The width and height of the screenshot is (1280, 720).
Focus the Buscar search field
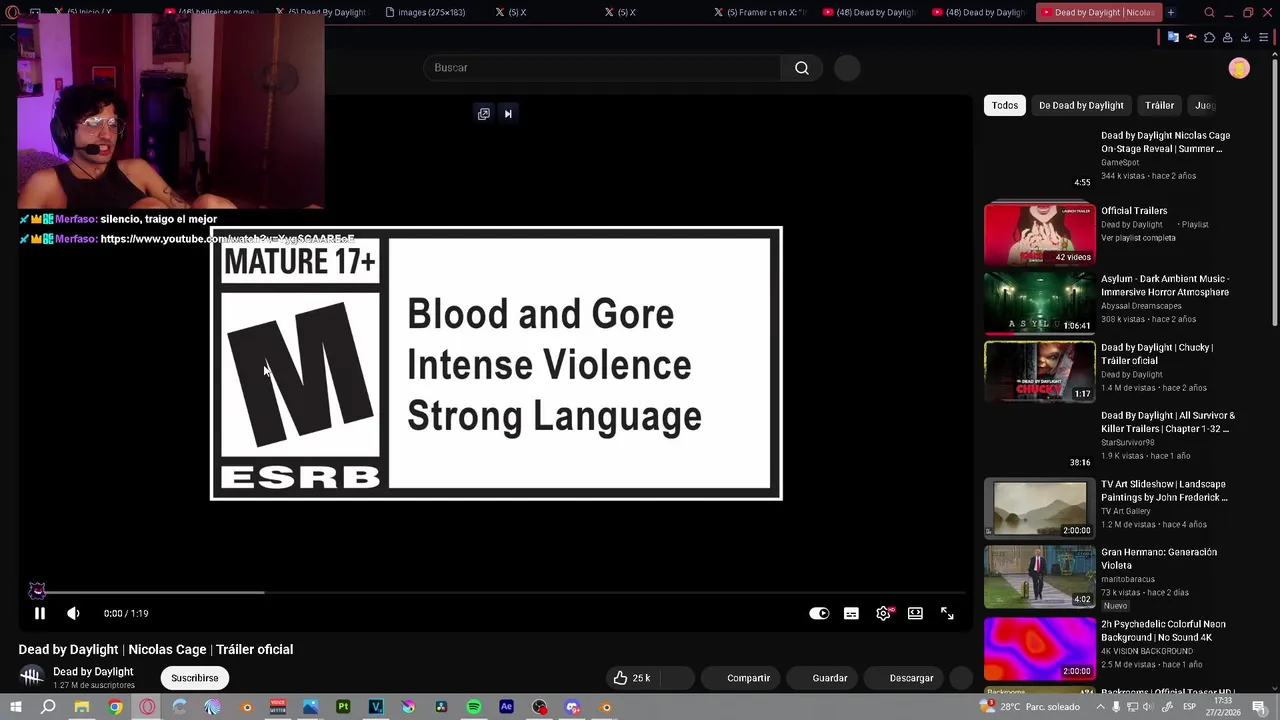pos(602,68)
